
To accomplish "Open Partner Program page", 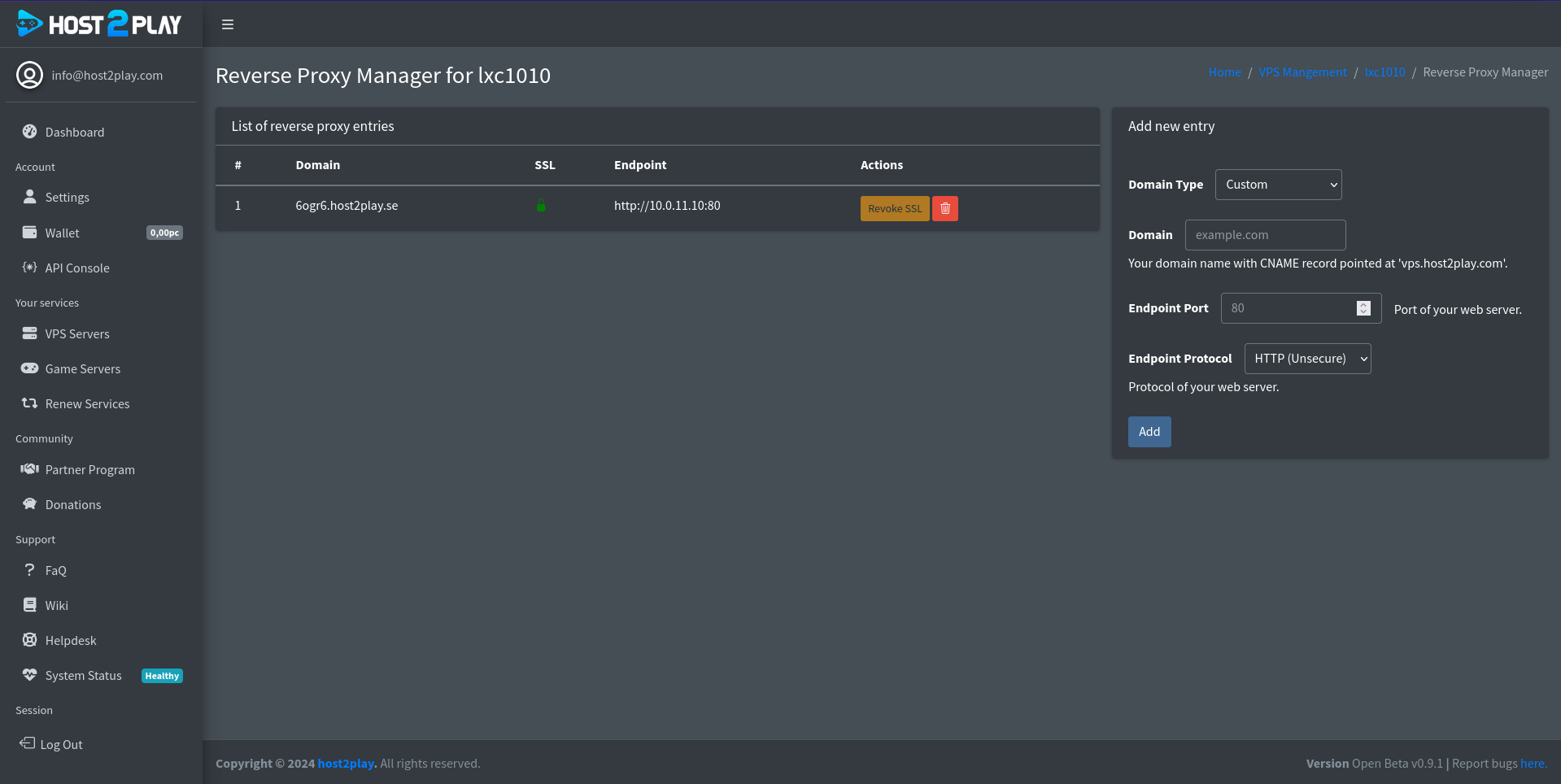I will coord(101,469).
